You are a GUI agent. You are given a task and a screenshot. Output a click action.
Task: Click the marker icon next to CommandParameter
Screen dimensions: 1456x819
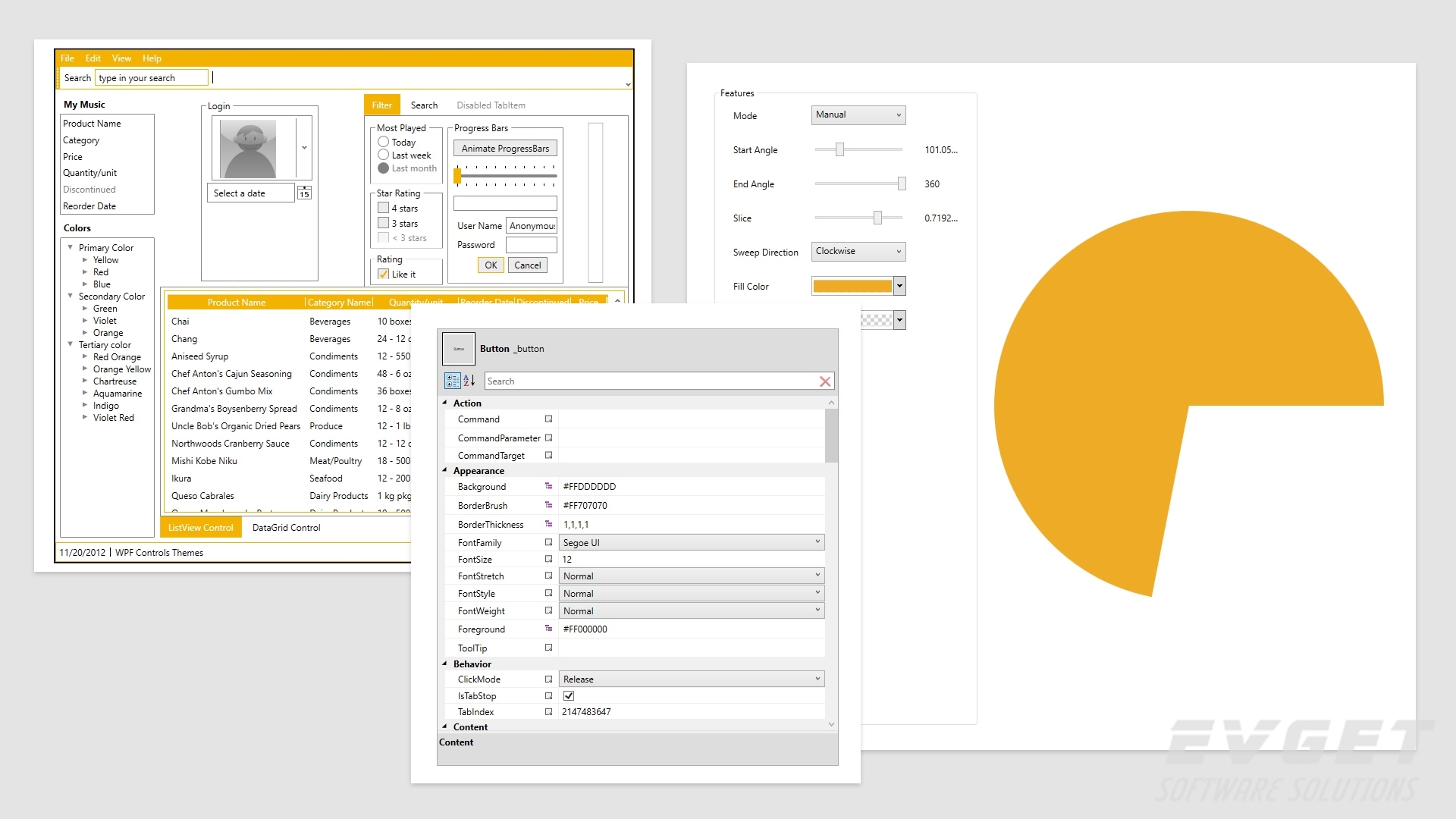coord(548,438)
